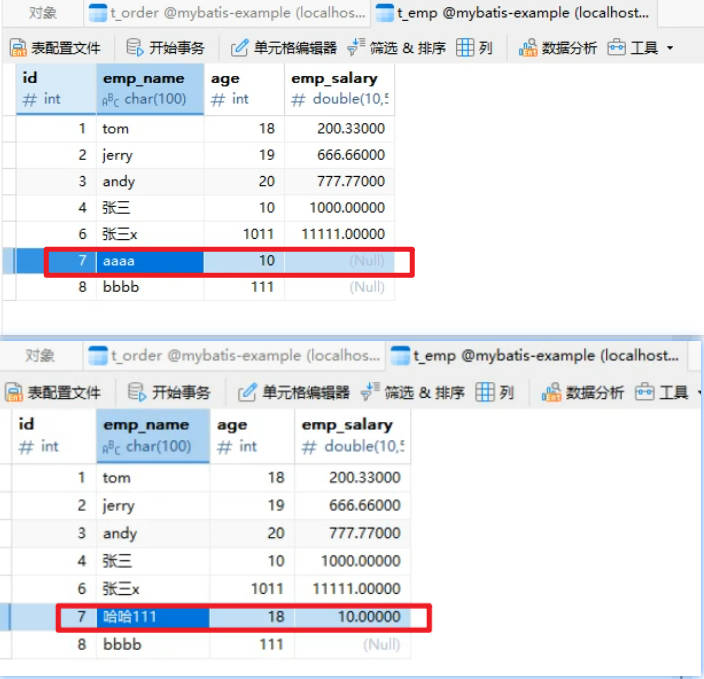Click 'aaaa' cell in top window
This screenshot has height=679, width=704.
tap(150, 261)
